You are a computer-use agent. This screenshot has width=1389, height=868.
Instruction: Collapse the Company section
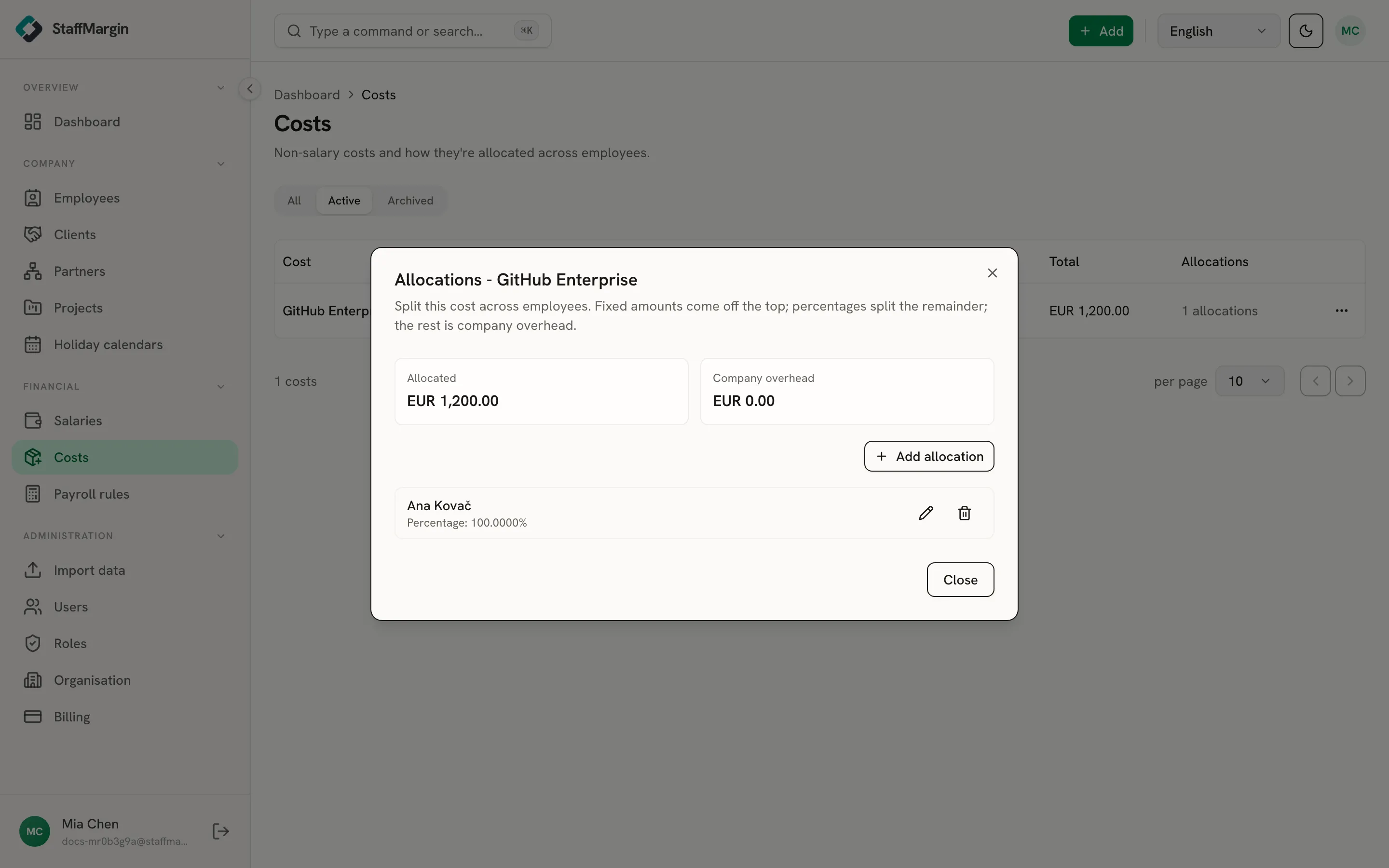tap(220, 164)
